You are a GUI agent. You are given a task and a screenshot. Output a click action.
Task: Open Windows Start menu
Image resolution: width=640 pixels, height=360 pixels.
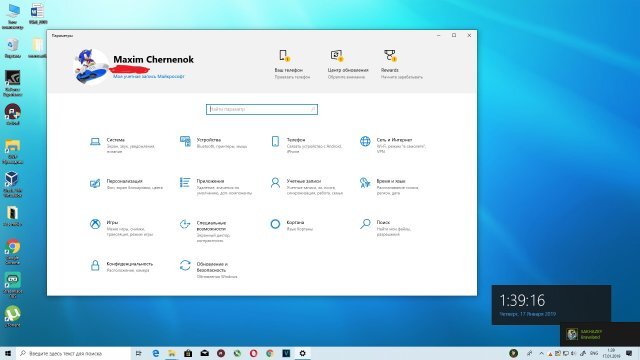coord(8,353)
